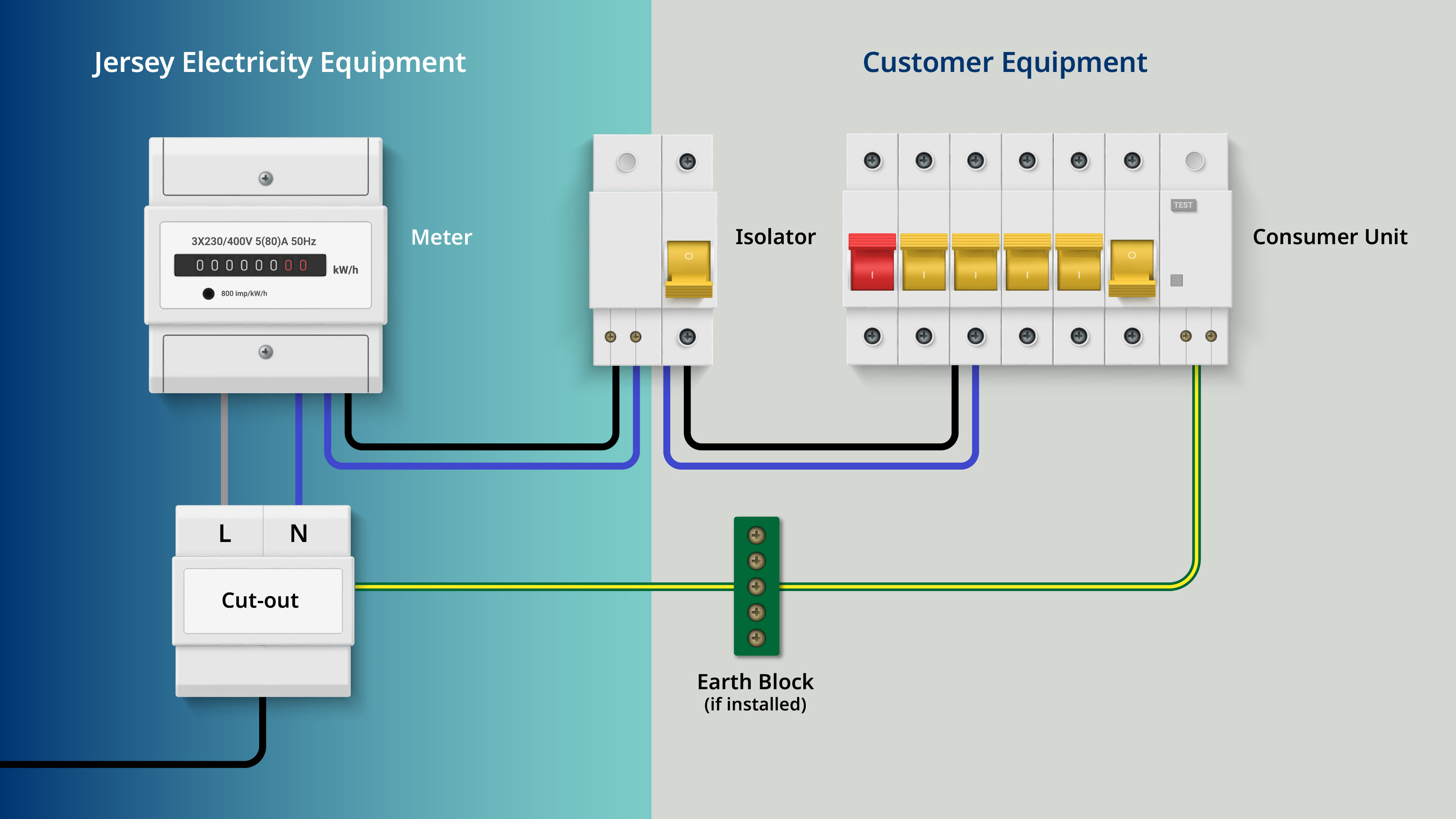1456x819 pixels.
Task: Select the top screw on the Earth Block
Action: coord(756,534)
